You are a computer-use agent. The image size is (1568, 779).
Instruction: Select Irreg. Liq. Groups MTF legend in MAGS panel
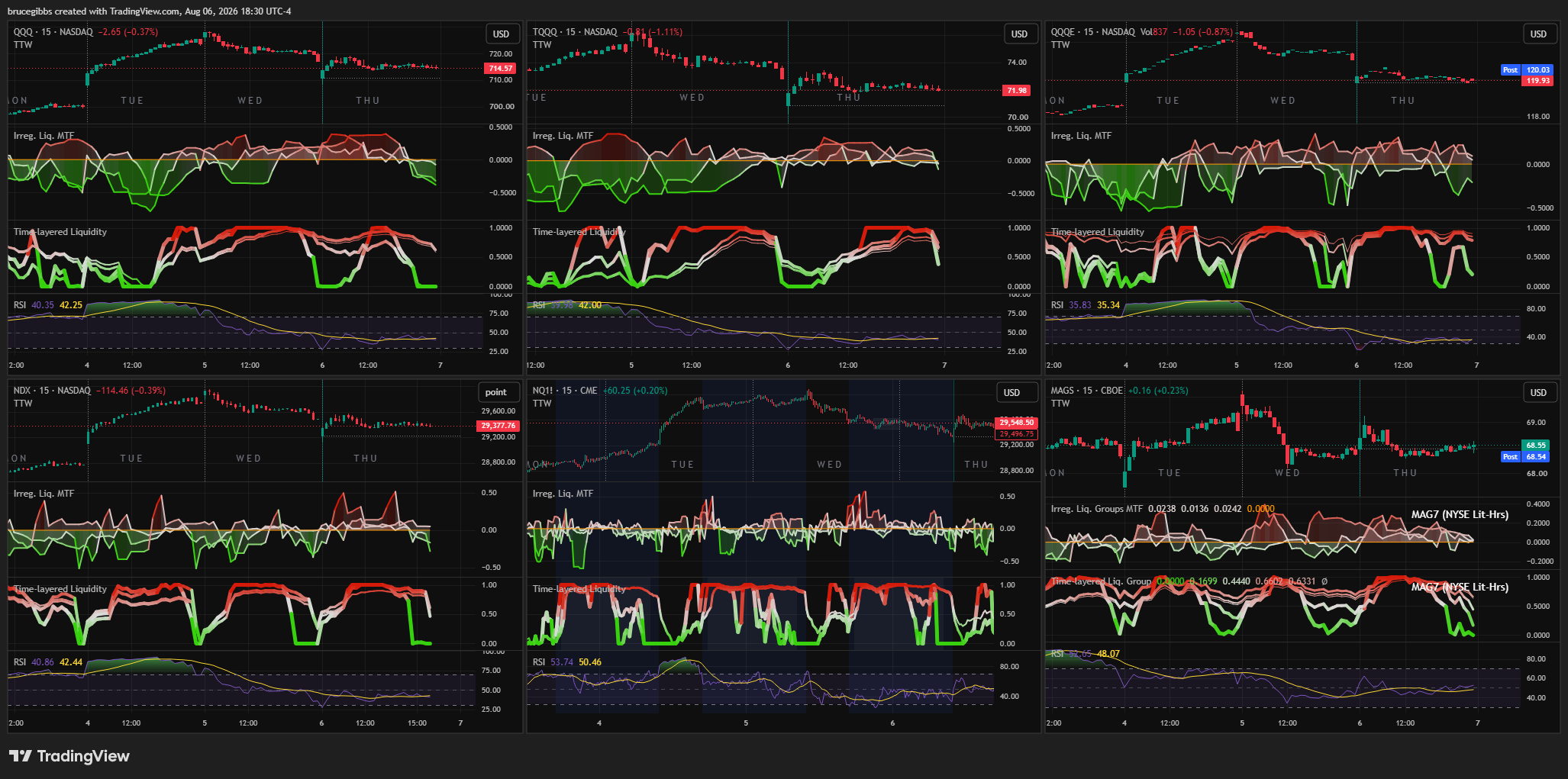click(x=1097, y=509)
